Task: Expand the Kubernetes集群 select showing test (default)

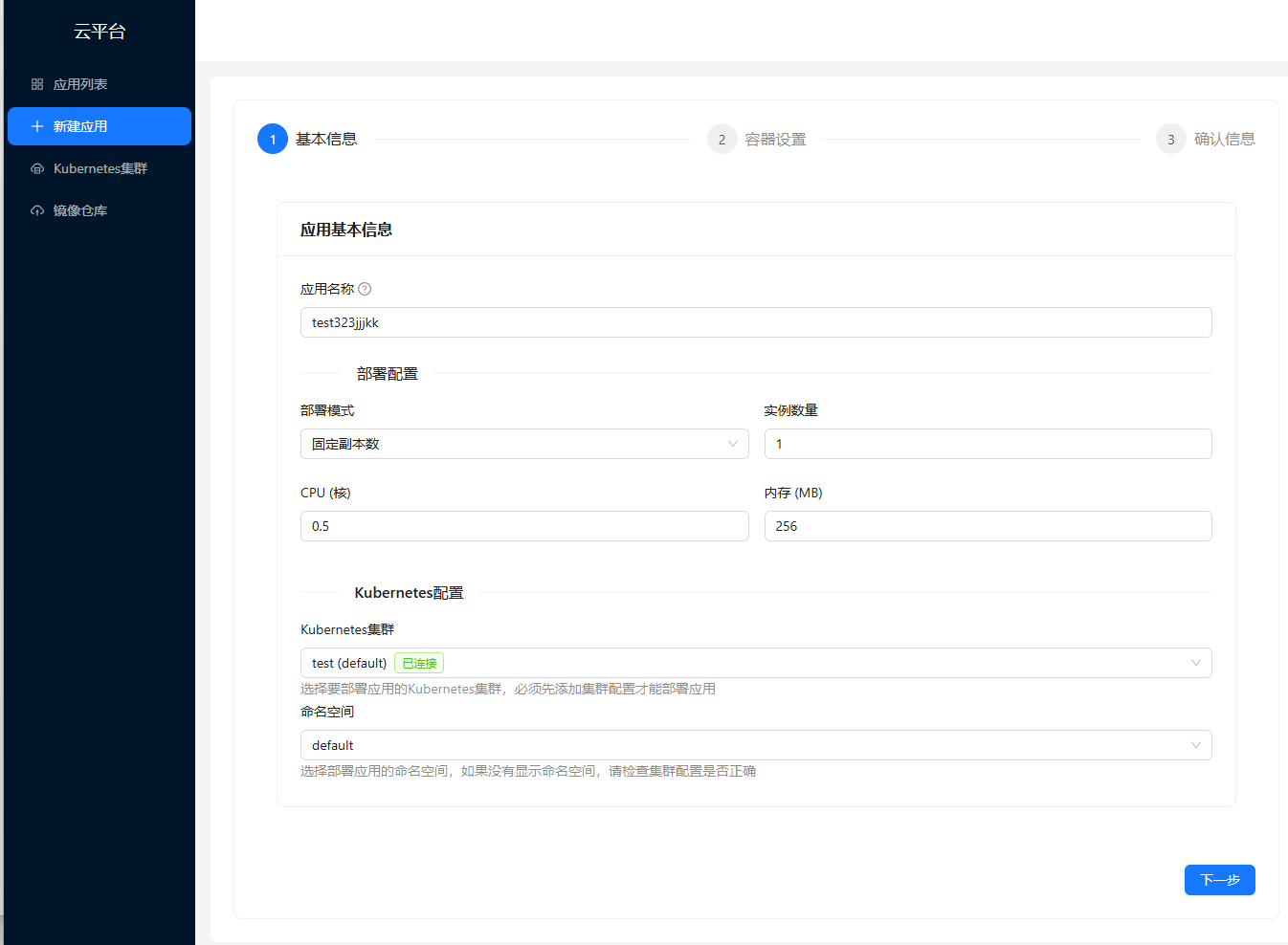Action: tap(756, 663)
